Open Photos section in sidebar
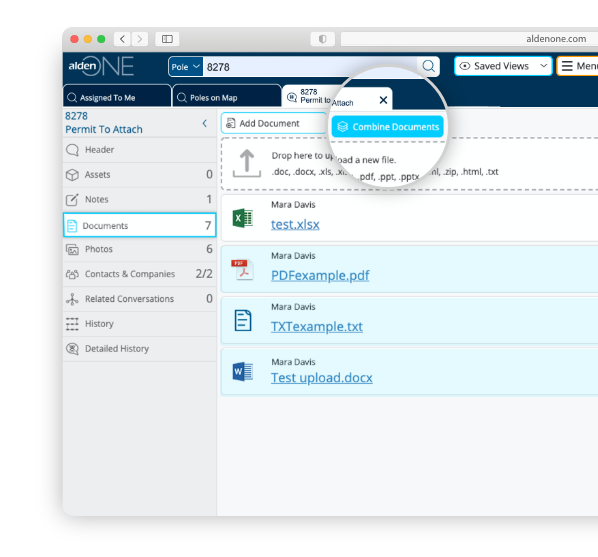This screenshot has height=557, width=598. coord(140,249)
